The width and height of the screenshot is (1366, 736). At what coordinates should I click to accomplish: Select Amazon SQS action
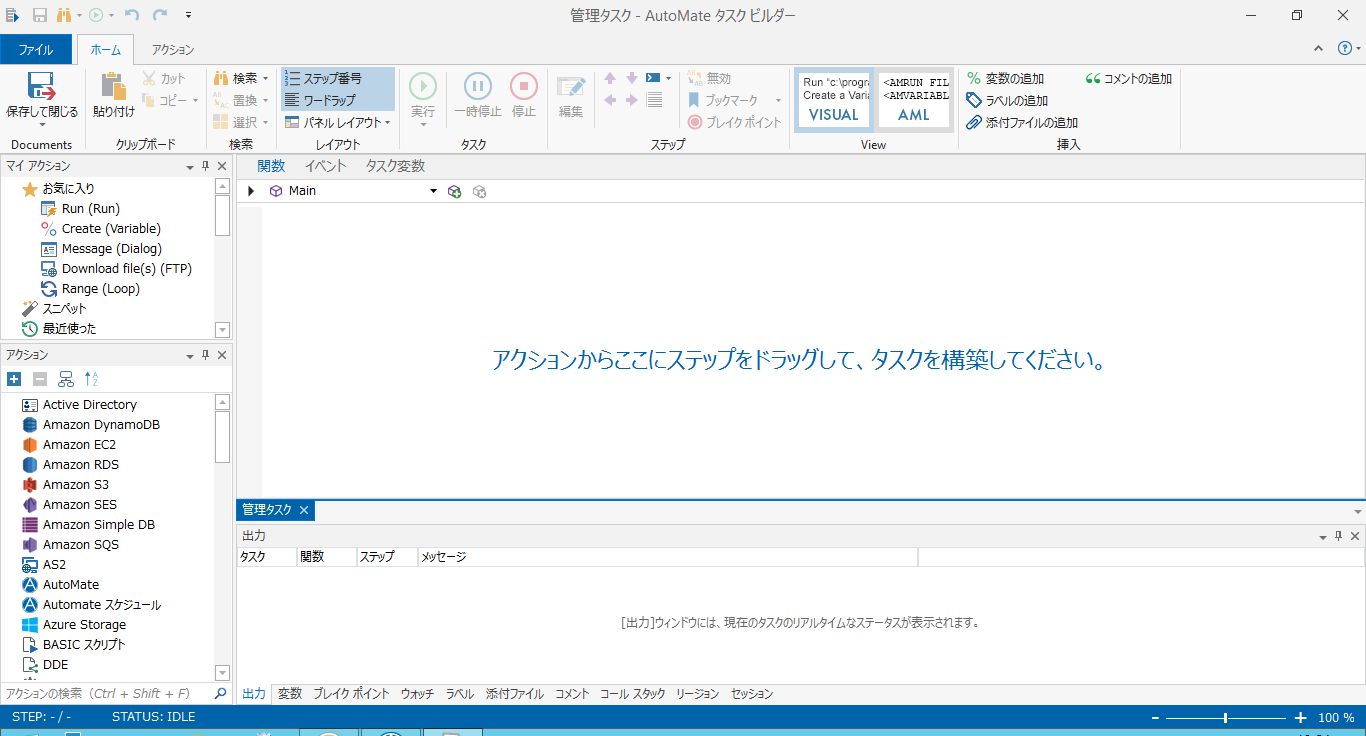tap(70, 544)
